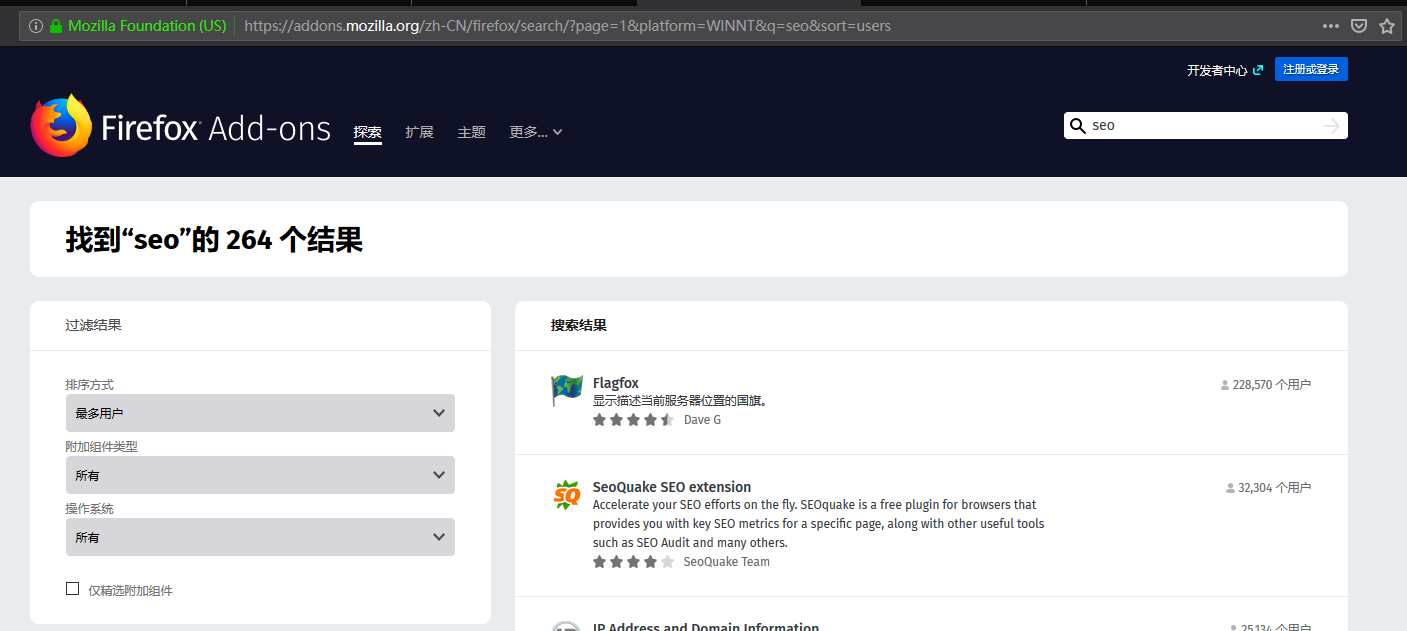Switch to the 主题 tab
Viewport: 1407px width, 631px height.
click(x=472, y=132)
